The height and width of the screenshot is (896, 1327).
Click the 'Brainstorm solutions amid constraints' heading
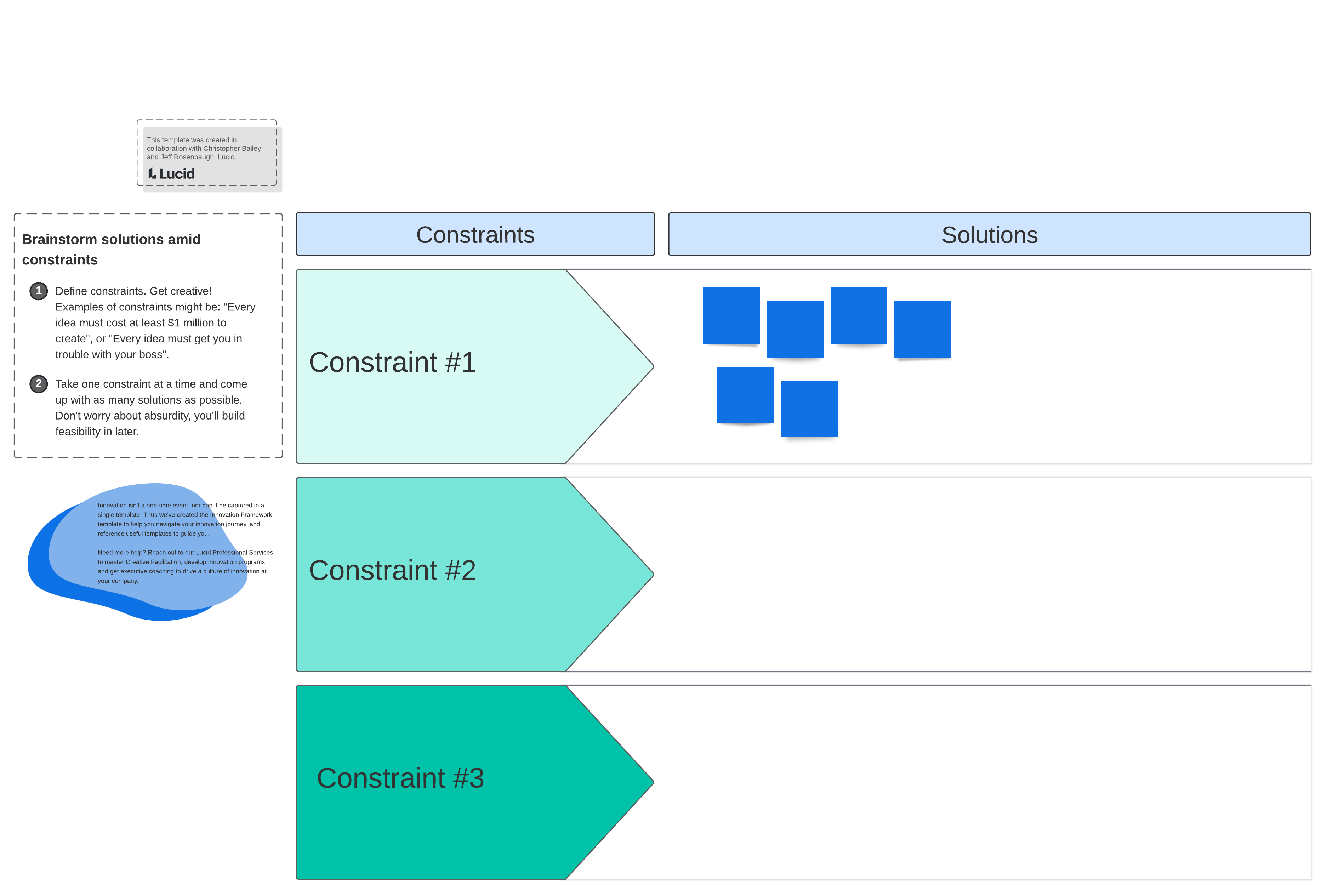coord(111,249)
